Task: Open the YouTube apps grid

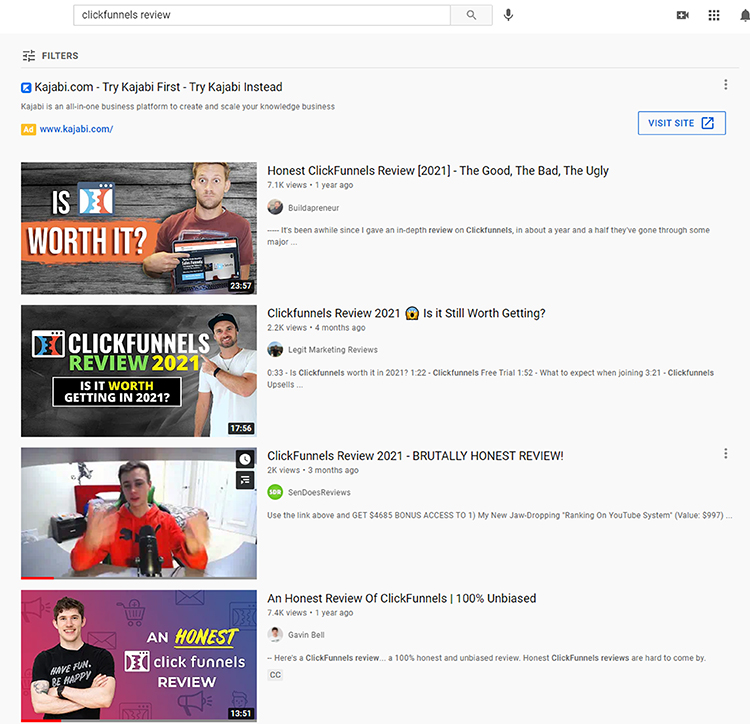Action: [x=714, y=15]
